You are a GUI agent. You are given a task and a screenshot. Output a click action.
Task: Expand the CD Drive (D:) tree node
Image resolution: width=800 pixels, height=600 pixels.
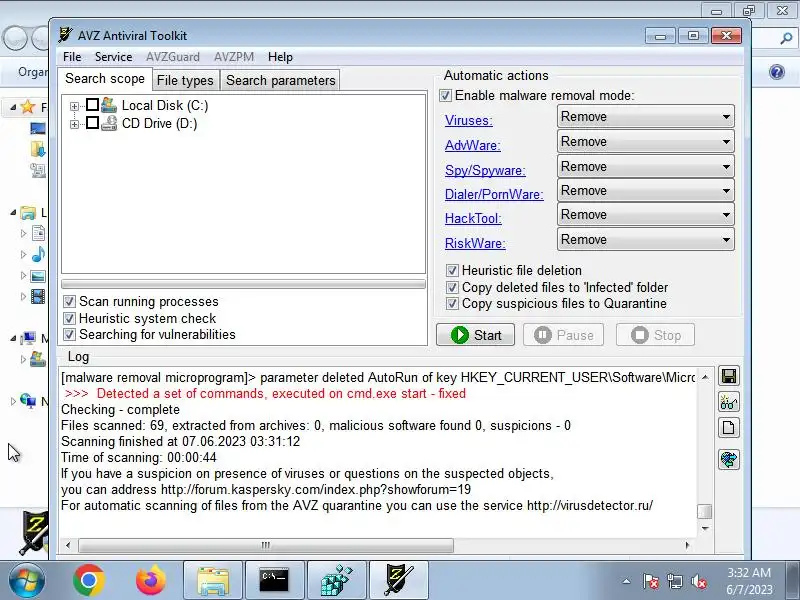tap(74, 124)
